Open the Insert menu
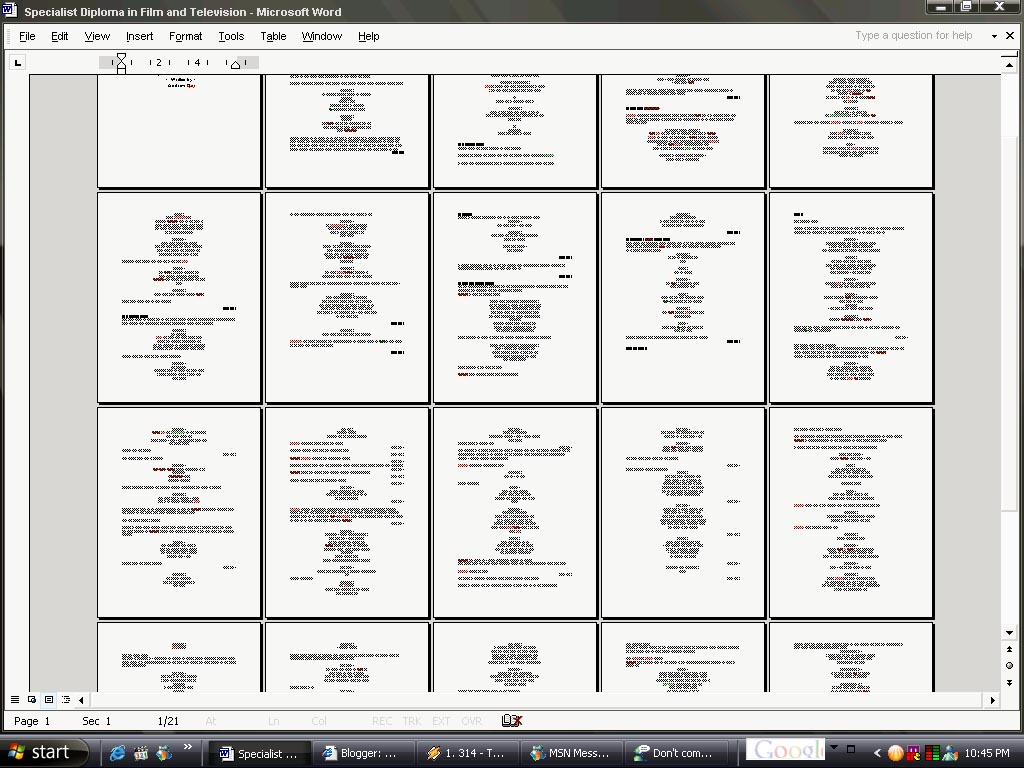Image resolution: width=1024 pixels, height=768 pixels. pyautogui.click(x=139, y=36)
